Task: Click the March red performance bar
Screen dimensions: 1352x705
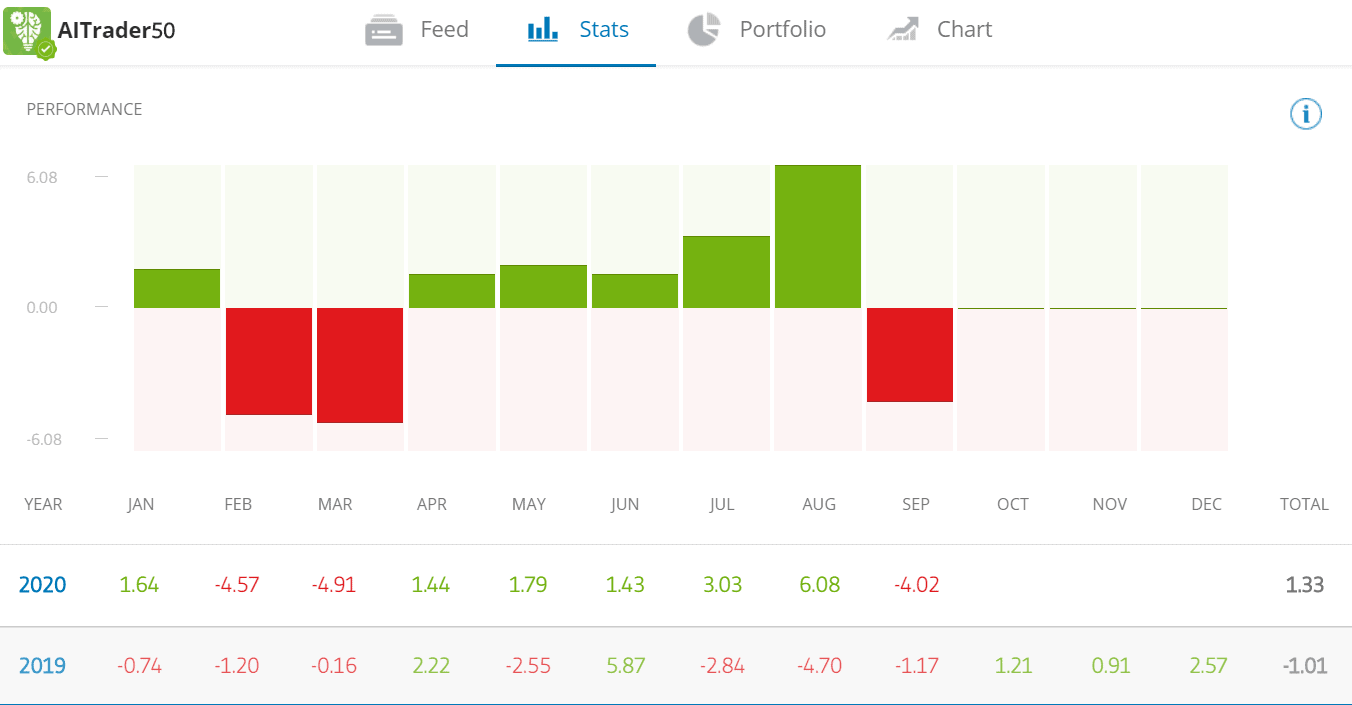Action: 360,365
